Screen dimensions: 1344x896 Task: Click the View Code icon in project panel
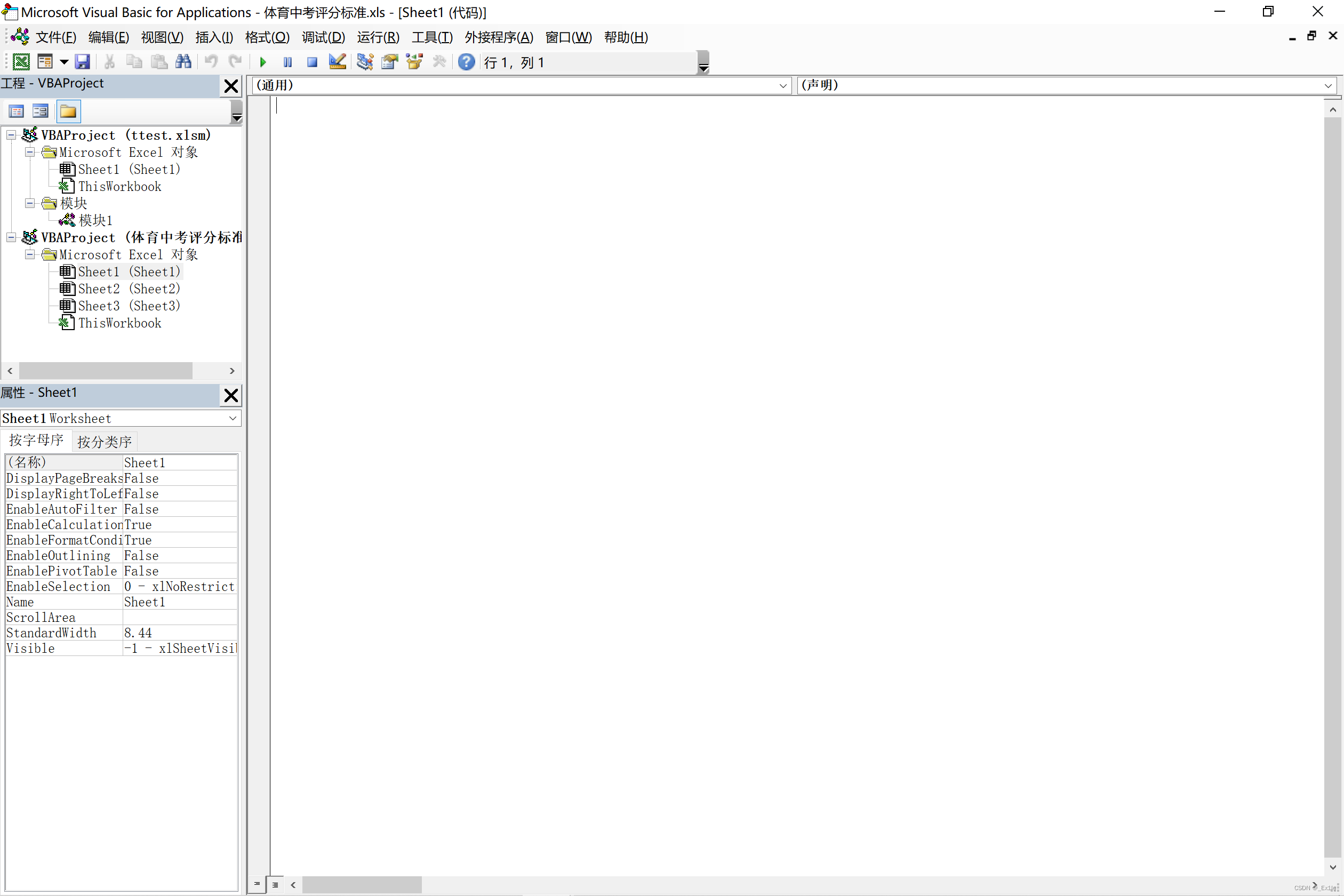tap(16, 111)
